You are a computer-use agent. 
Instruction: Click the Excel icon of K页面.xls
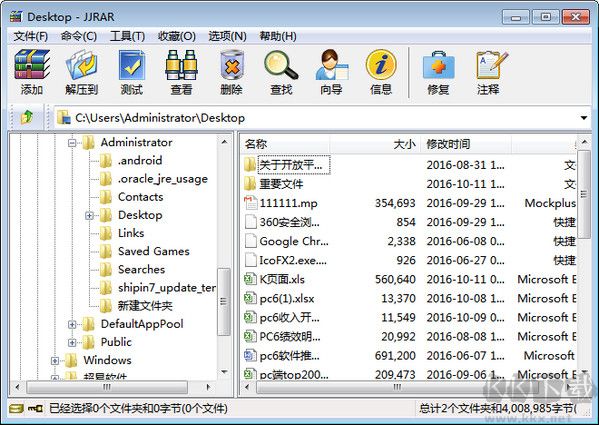pyautogui.click(x=250, y=279)
